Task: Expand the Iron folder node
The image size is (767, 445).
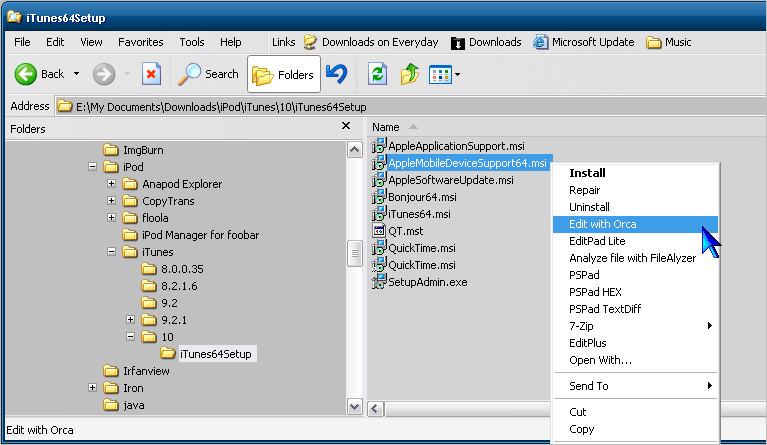Action: [92, 388]
